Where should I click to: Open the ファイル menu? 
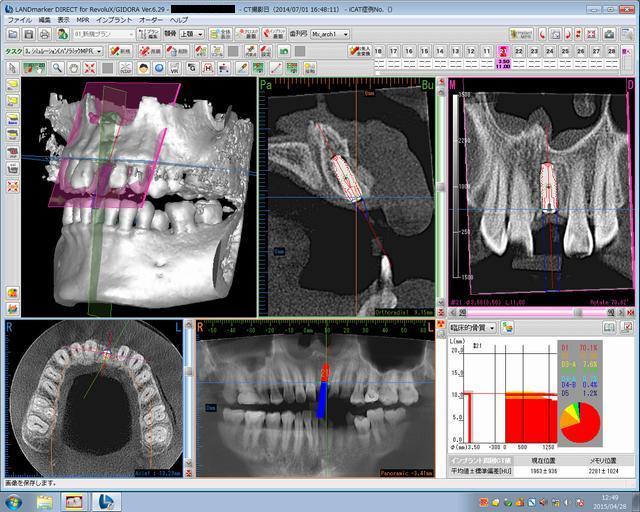point(19,20)
